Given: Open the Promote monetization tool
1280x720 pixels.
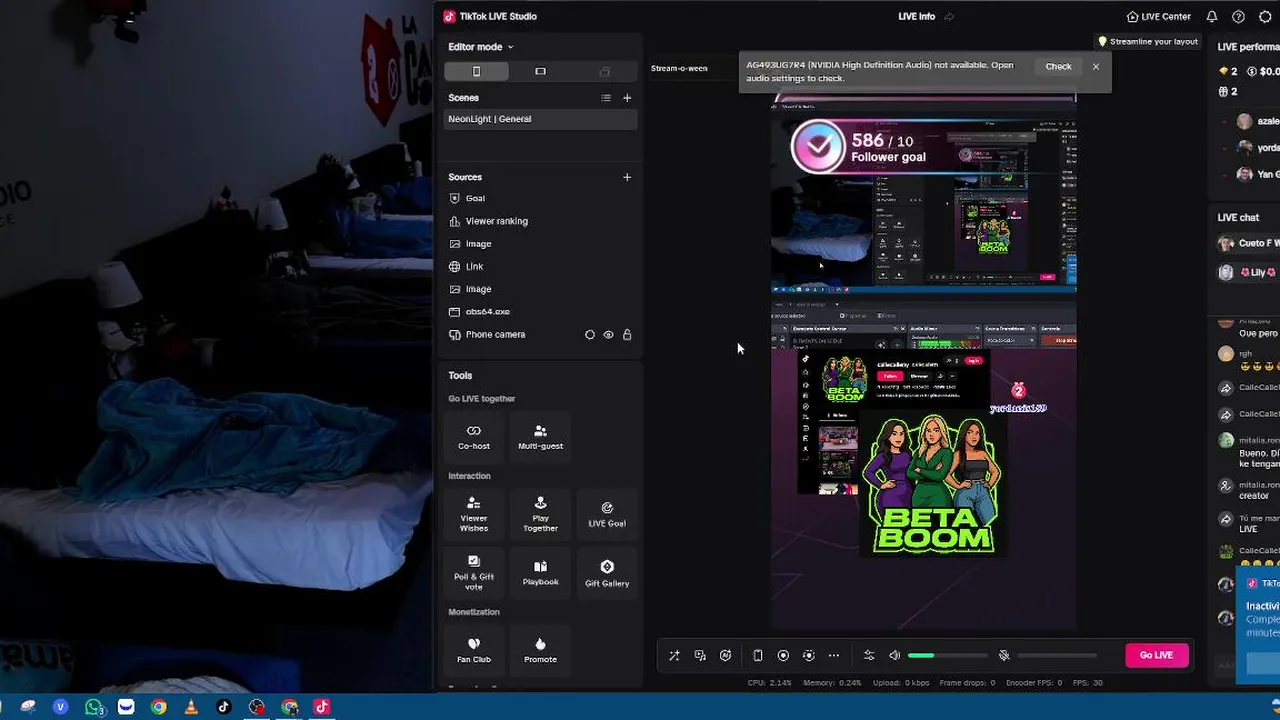Looking at the screenshot, I should tap(540, 649).
